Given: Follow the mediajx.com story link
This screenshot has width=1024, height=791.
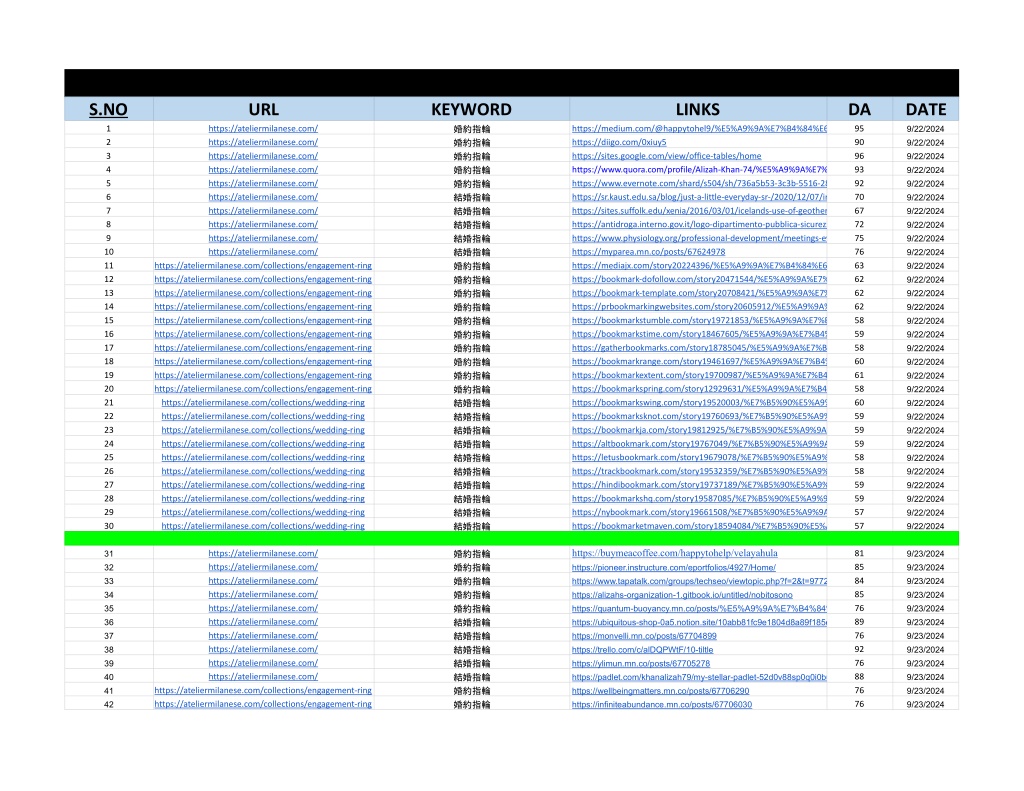Looking at the screenshot, I should point(699,266).
